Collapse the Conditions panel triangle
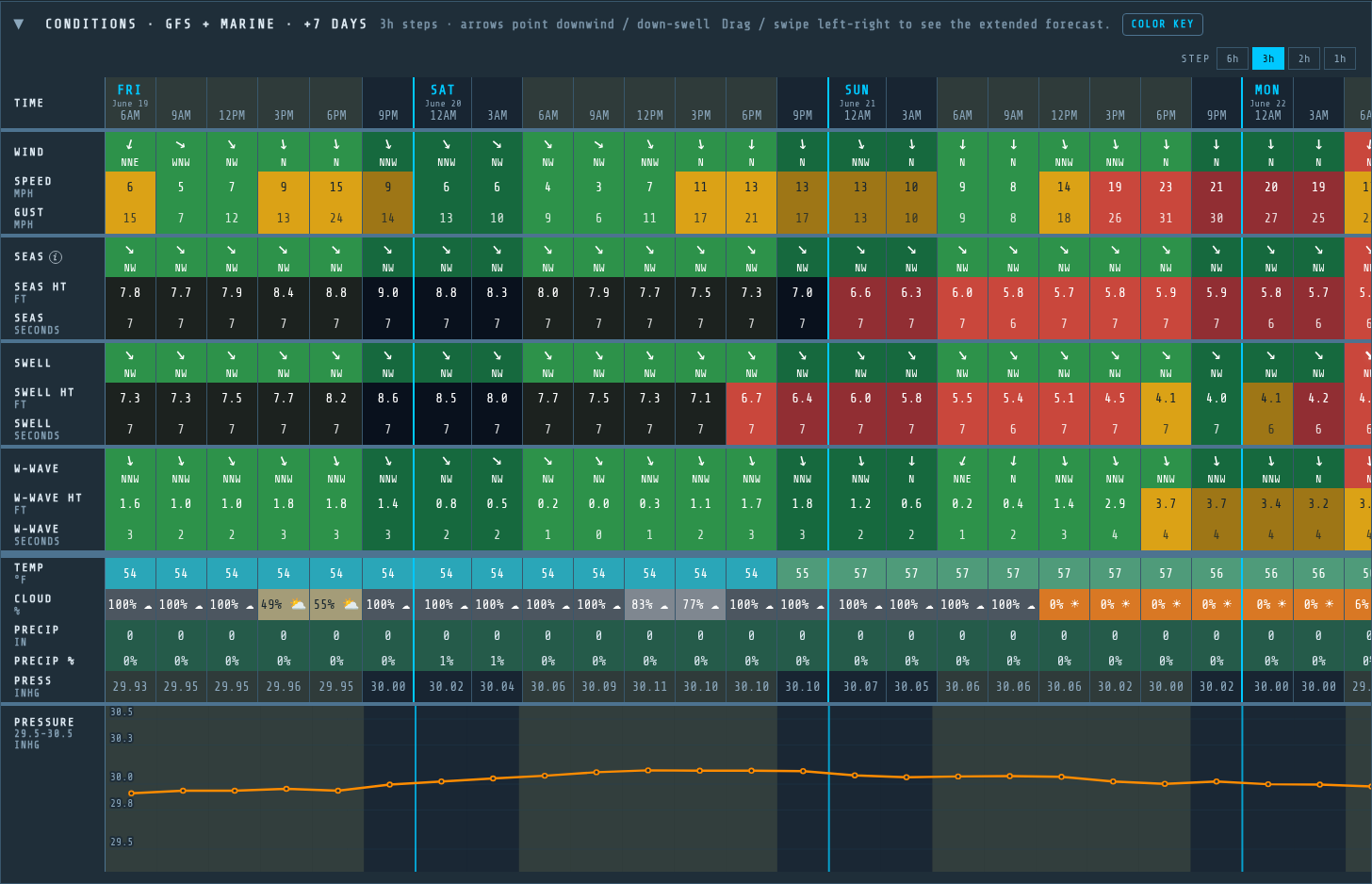This screenshot has height=884, width=1372. tap(19, 24)
